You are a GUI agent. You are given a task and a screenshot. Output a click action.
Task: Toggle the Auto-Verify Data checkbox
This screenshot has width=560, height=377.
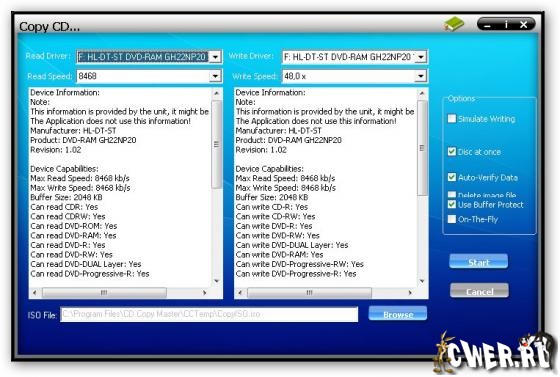tap(452, 177)
